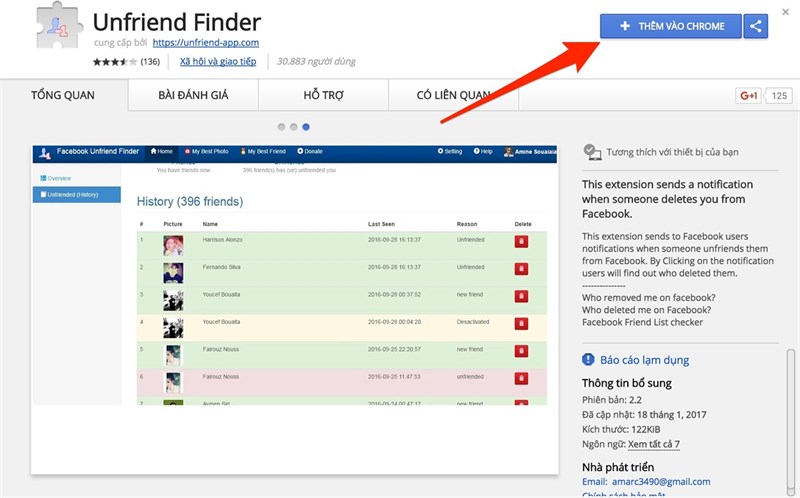Click the delete icon in the Desactivated row

521,323
